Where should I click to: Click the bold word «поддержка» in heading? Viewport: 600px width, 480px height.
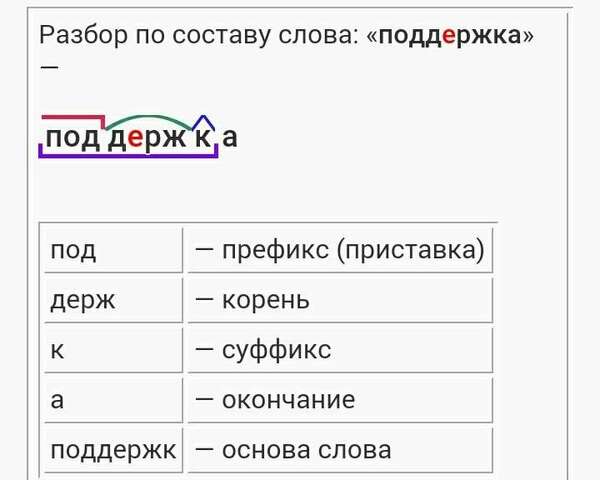click(x=449, y=36)
